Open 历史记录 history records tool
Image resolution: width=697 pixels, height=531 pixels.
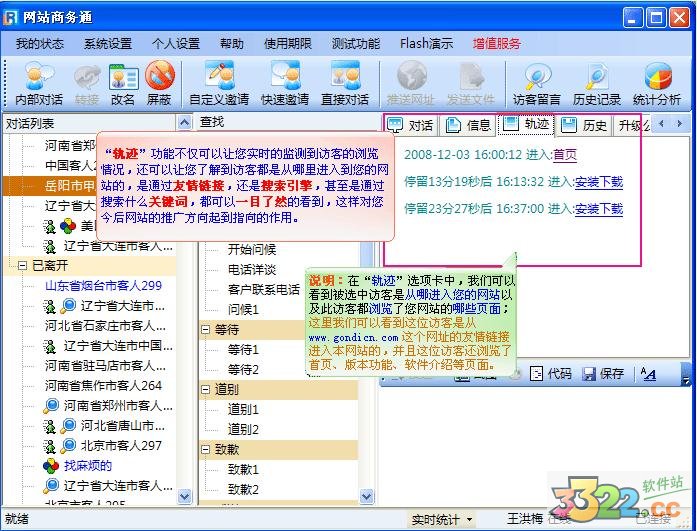click(597, 84)
